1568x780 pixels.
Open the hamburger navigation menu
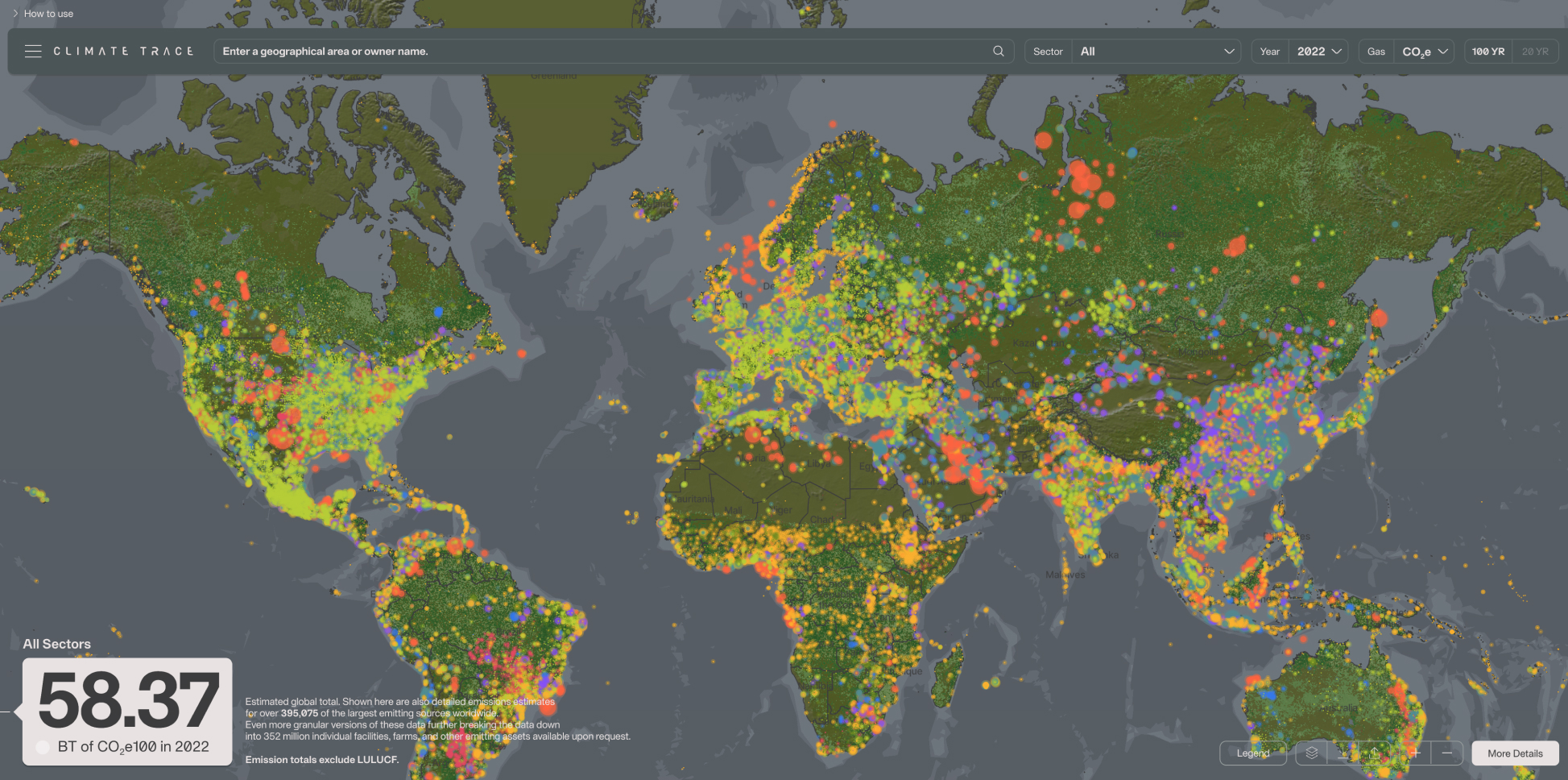tap(33, 51)
